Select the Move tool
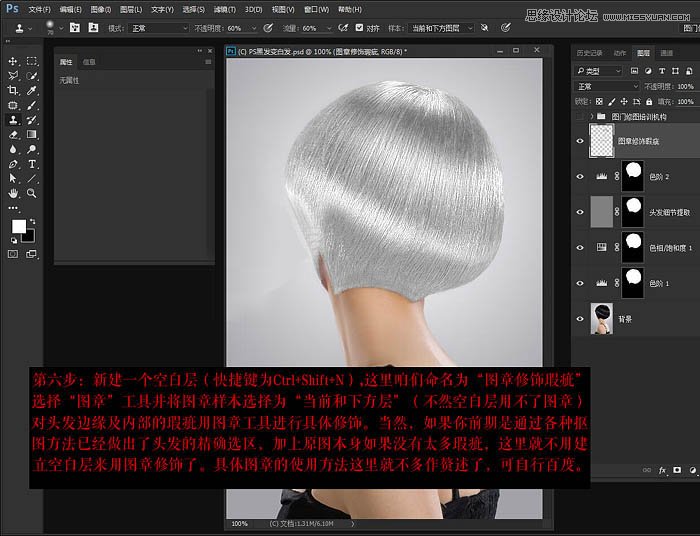700x536 pixels. 13,61
